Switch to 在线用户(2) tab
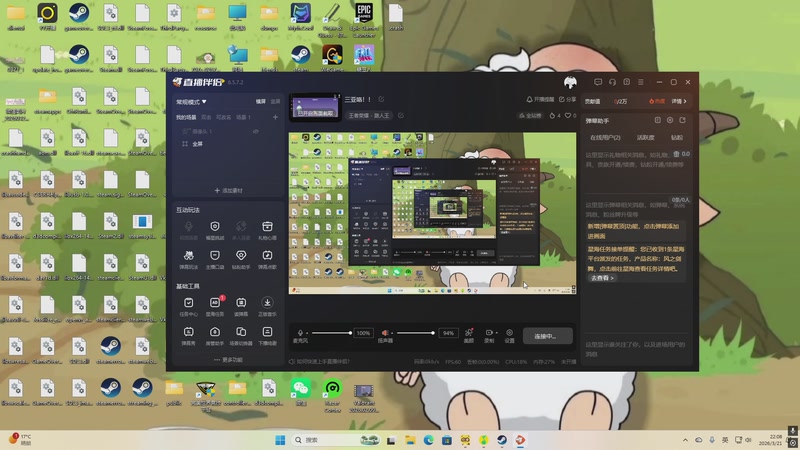This screenshot has width=800, height=450. click(605, 137)
